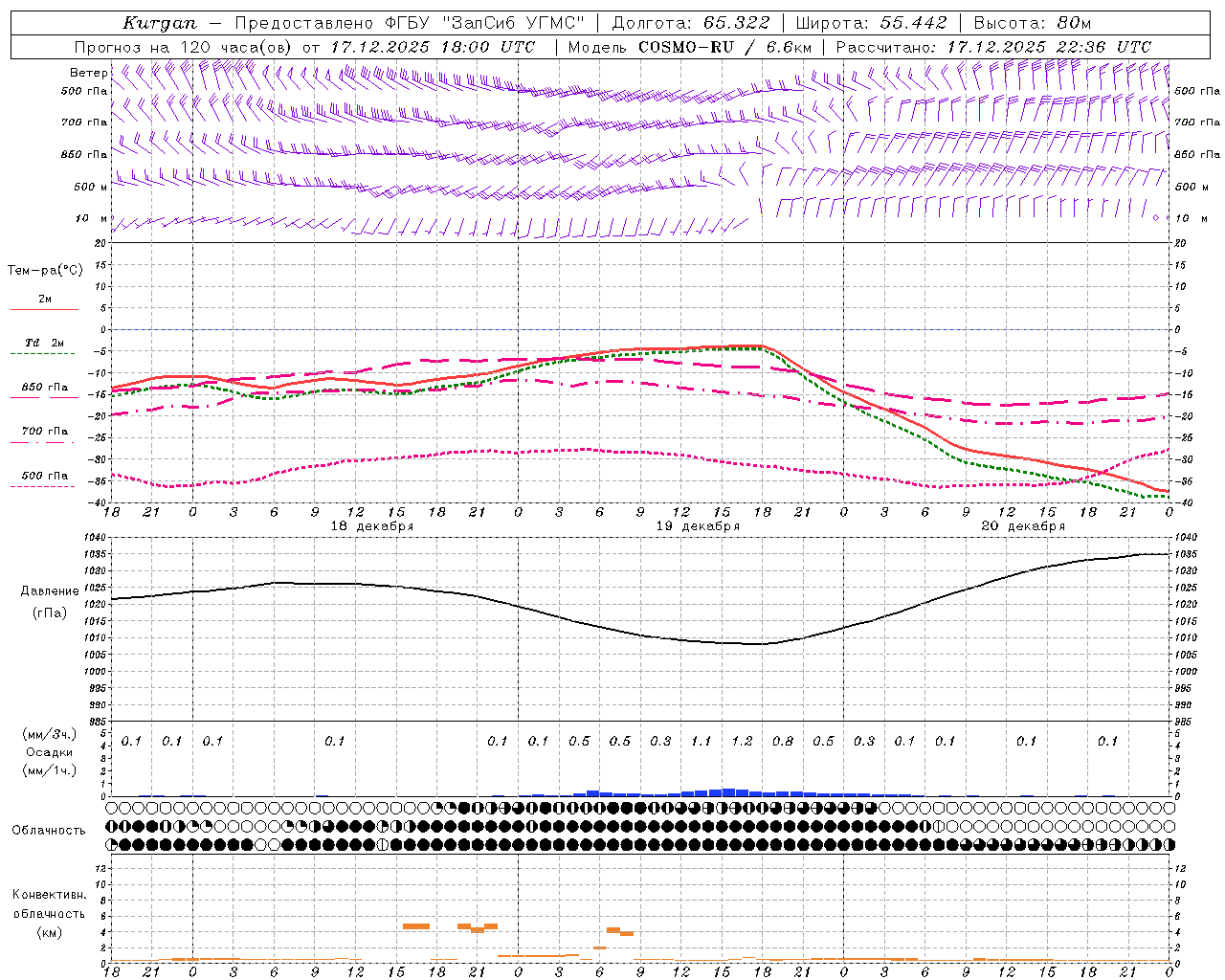The width and height of the screenshot is (1225, 980).
Task: Click the "Высота: 80м" header field
Action: coord(1032,23)
